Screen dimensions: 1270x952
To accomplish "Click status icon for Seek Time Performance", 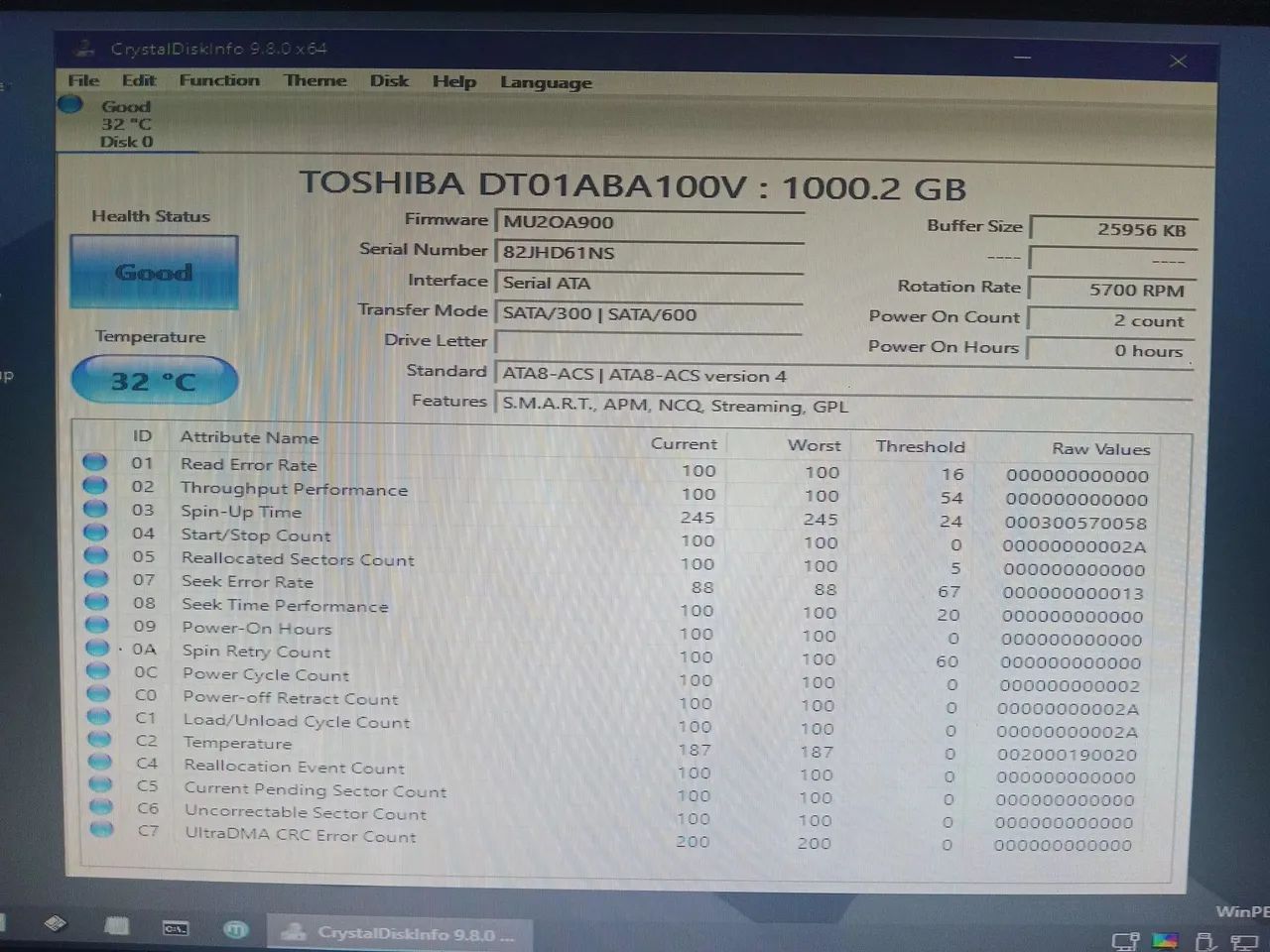I will tap(96, 601).
